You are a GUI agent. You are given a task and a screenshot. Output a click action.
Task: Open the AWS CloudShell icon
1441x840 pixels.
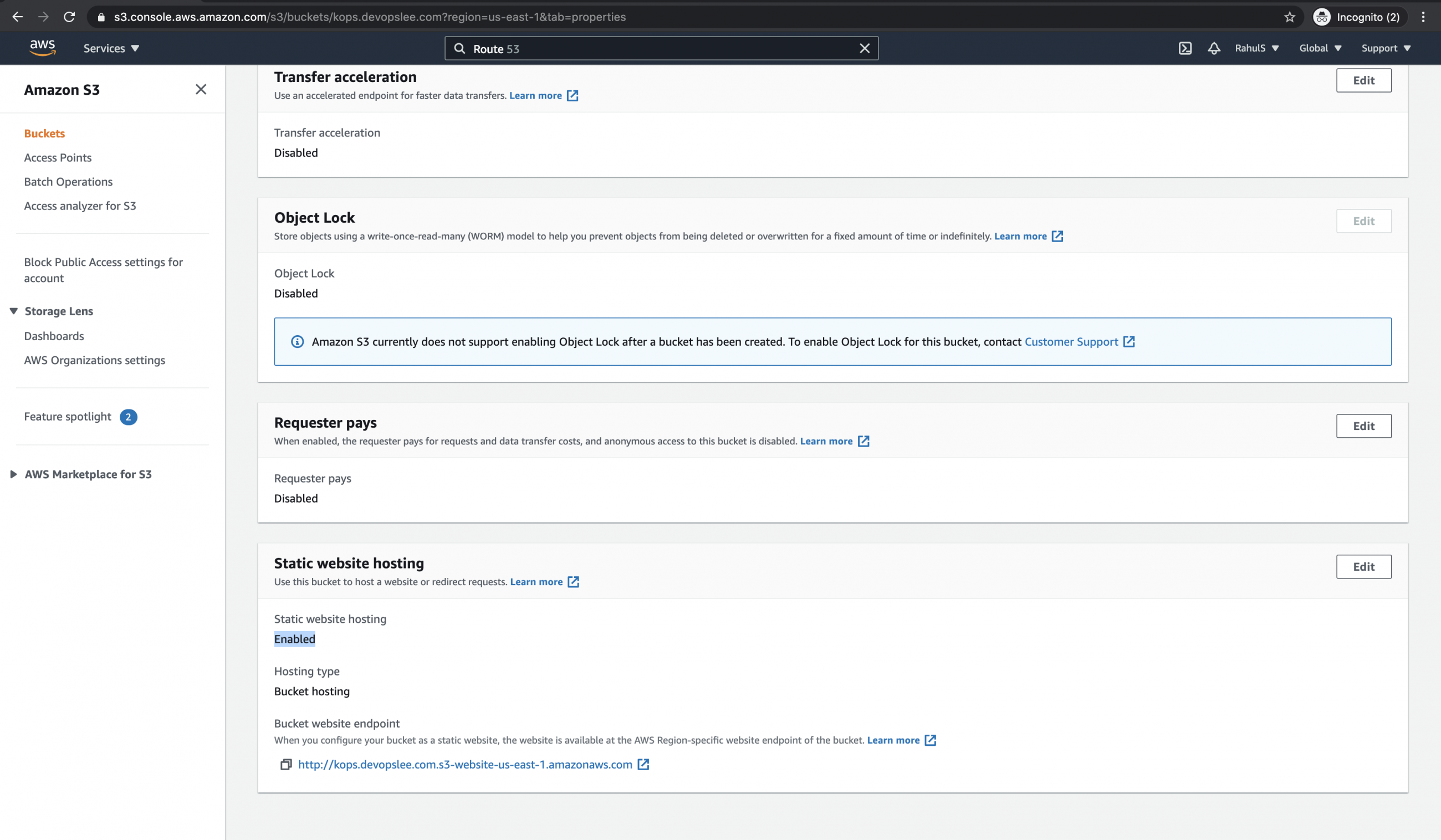pyautogui.click(x=1185, y=49)
